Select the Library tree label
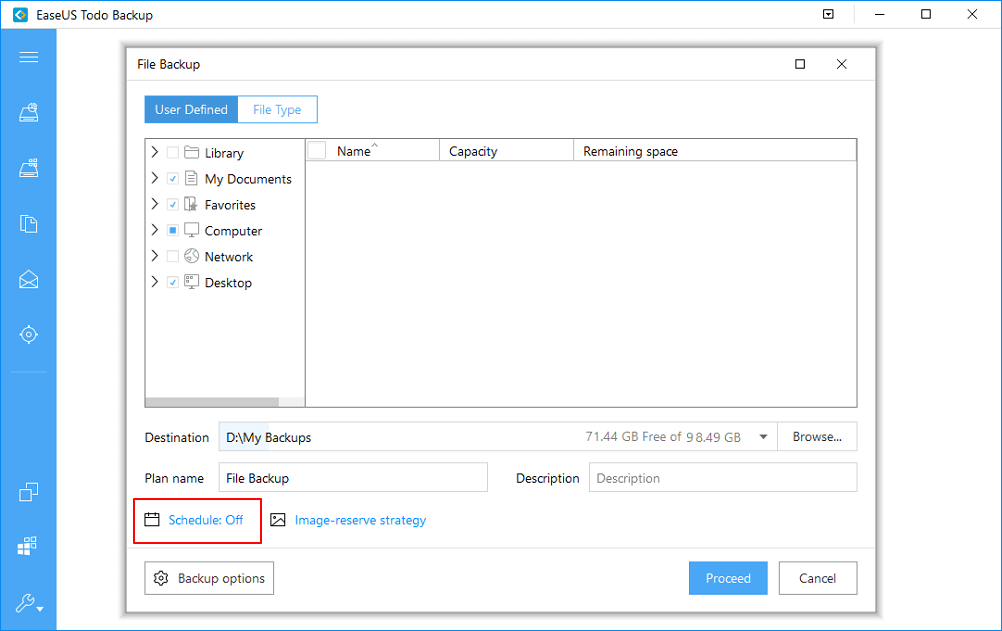Image resolution: width=1002 pixels, height=631 pixels. click(224, 153)
